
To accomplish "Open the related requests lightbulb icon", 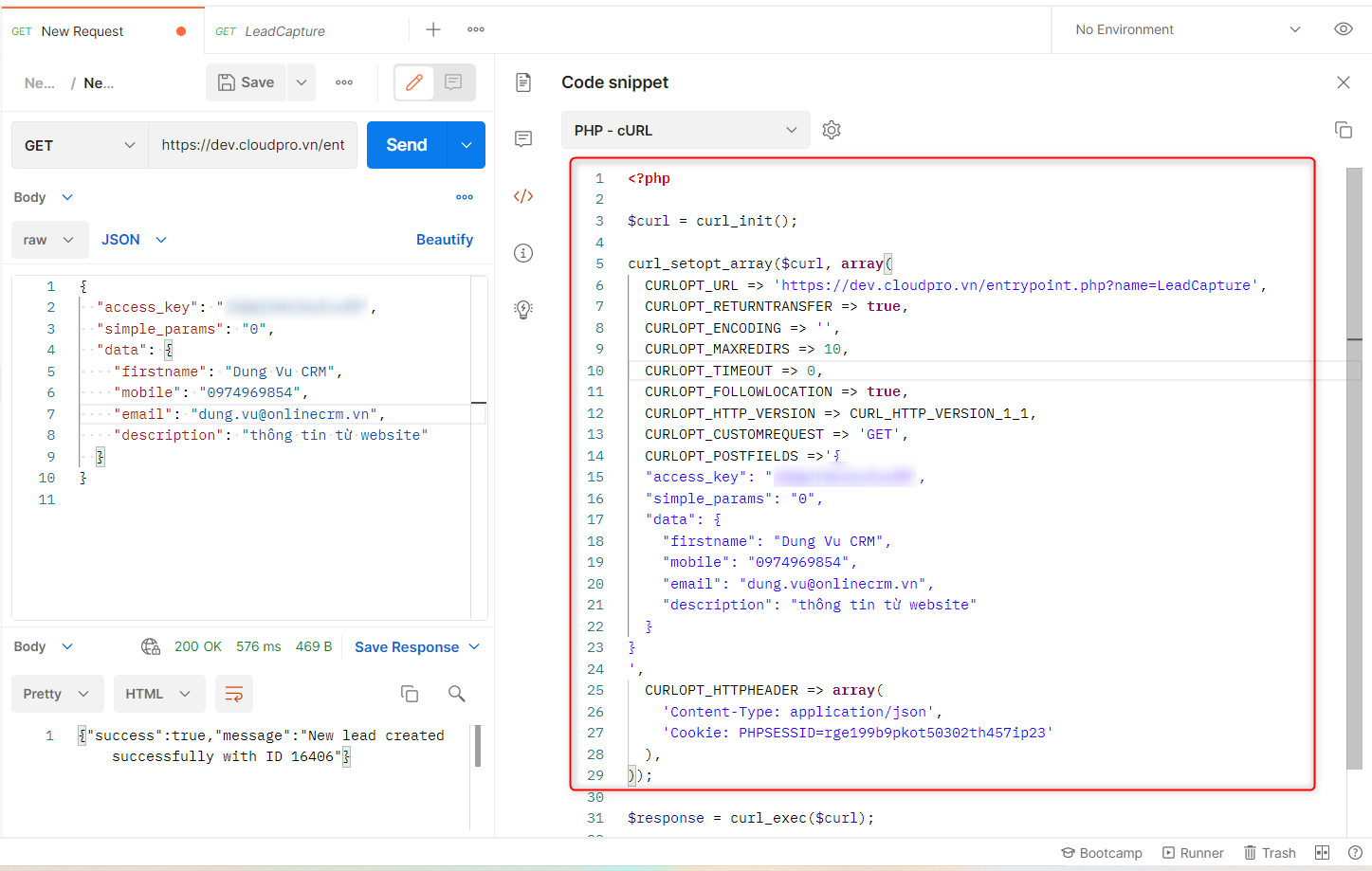I will pyautogui.click(x=523, y=310).
